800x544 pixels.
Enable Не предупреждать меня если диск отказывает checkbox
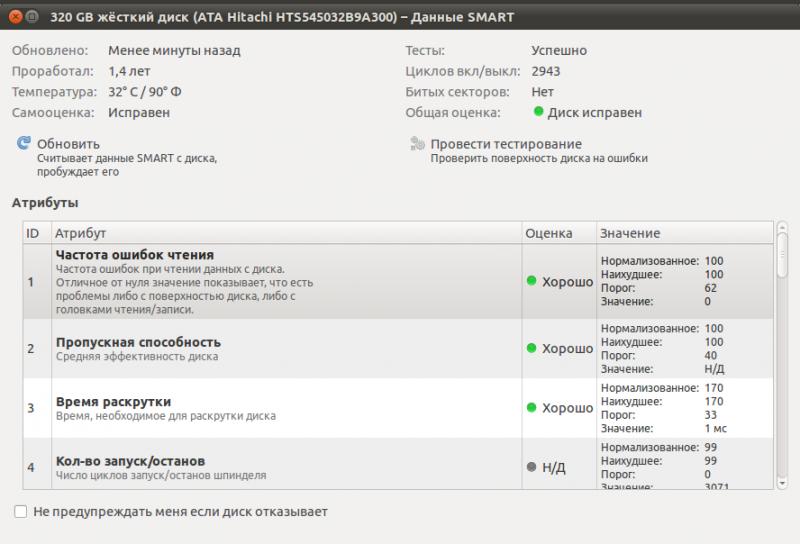point(21,512)
